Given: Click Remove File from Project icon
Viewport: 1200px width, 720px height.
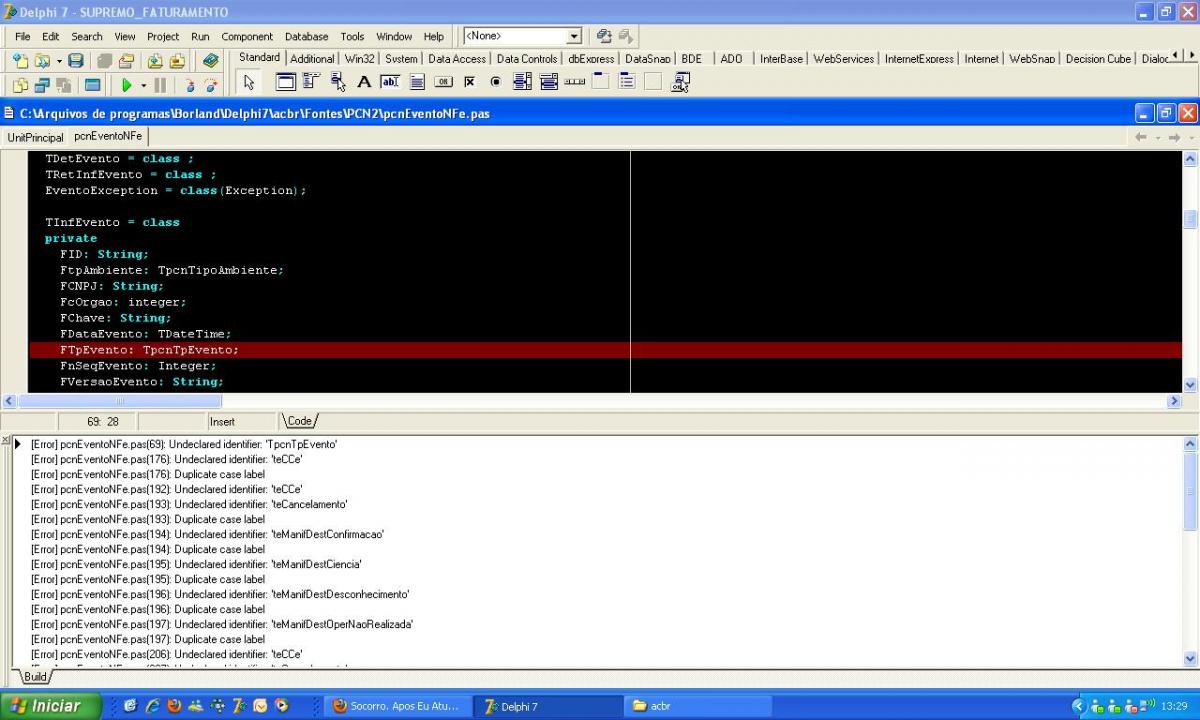Looking at the screenshot, I should coord(177,60).
